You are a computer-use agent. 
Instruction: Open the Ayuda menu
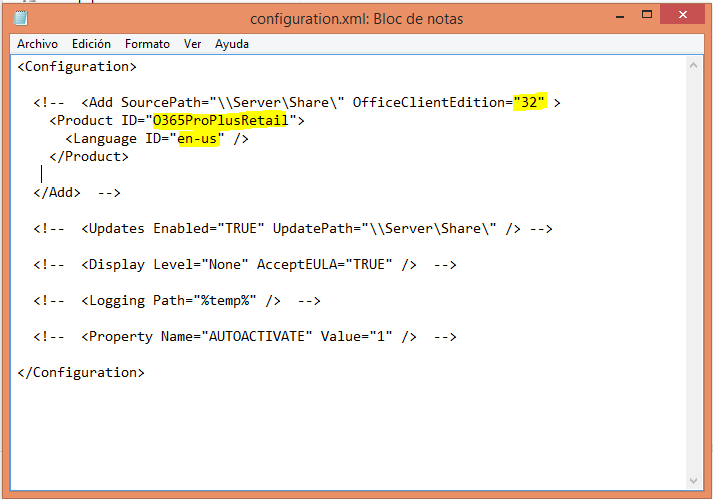click(x=232, y=44)
